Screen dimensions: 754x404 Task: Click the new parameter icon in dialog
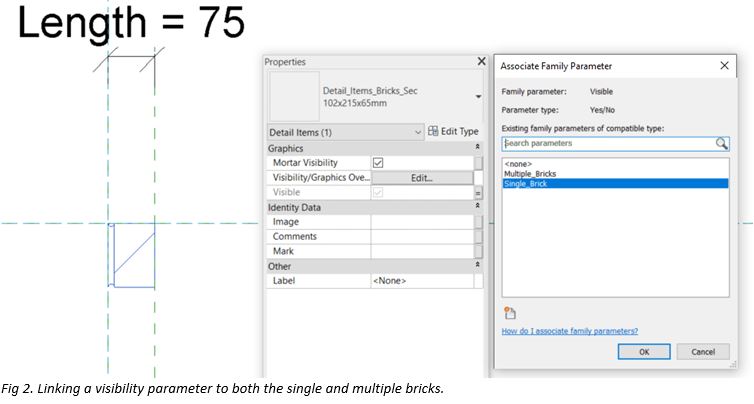point(510,312)
